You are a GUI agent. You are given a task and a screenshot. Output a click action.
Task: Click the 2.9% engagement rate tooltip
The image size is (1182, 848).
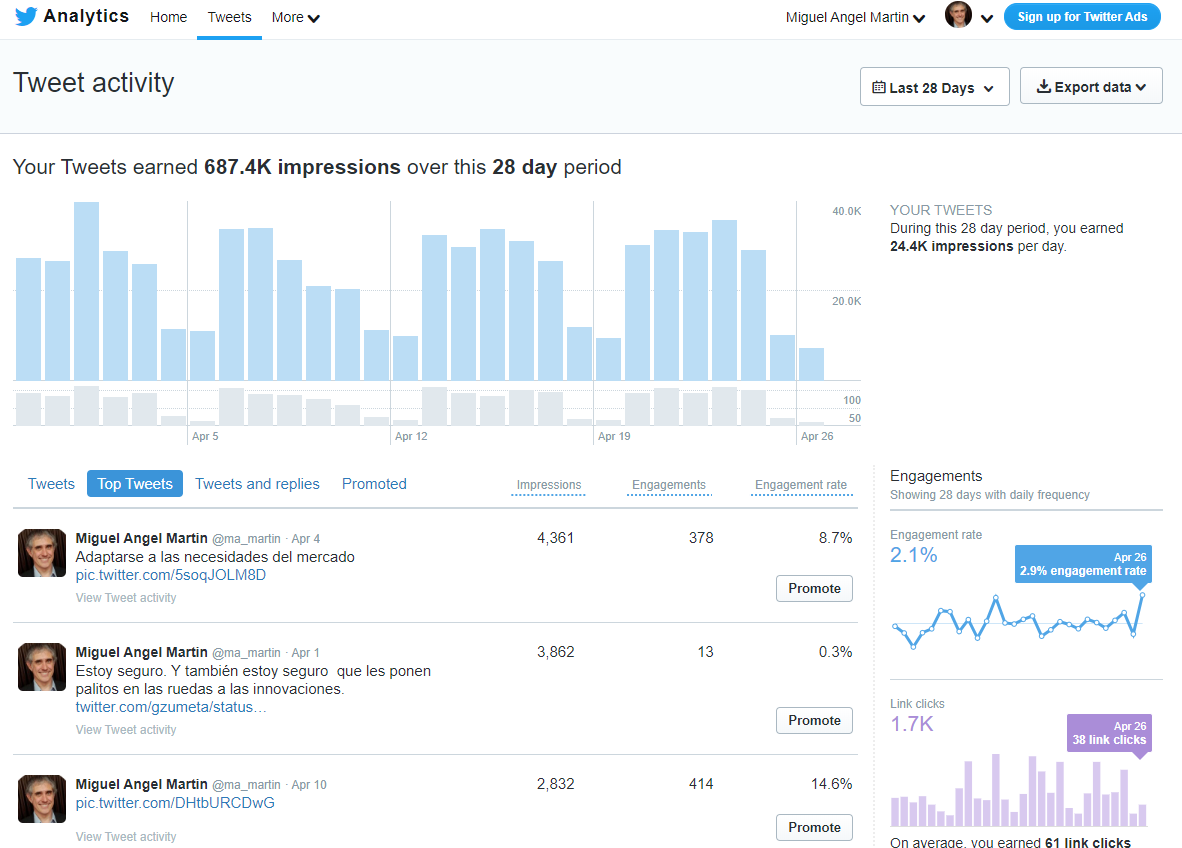(1082, 564)
